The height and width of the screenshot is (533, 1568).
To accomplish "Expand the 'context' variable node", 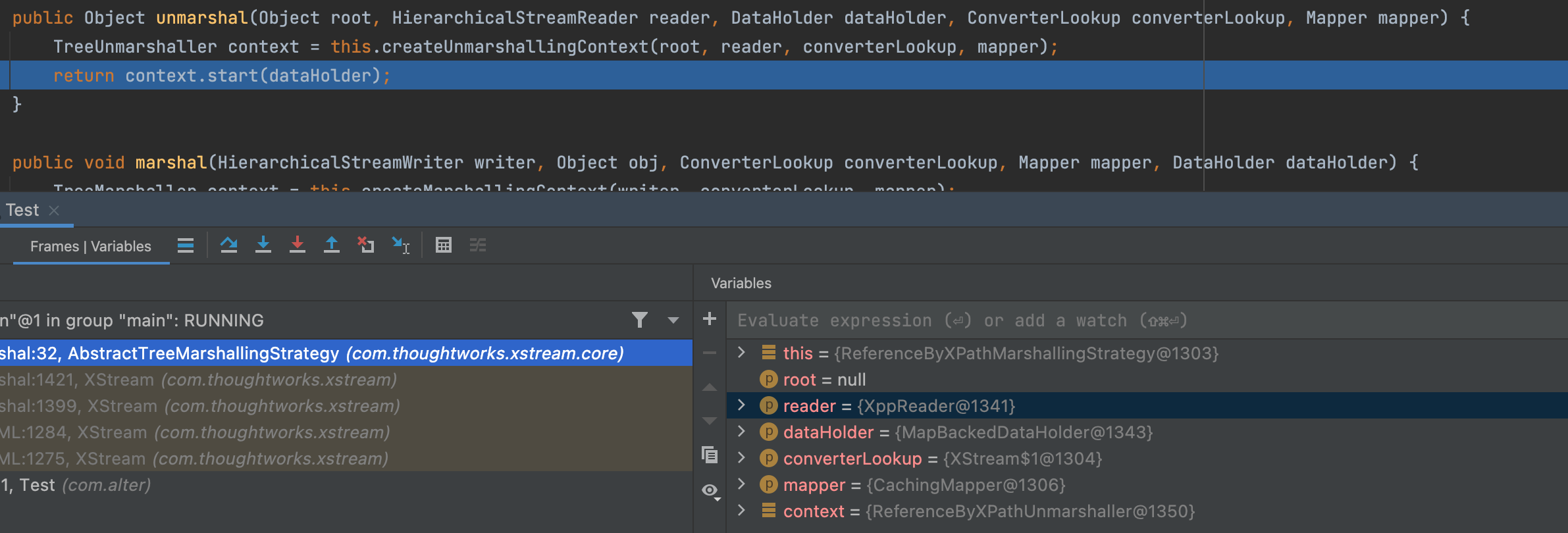I will 741,511.
